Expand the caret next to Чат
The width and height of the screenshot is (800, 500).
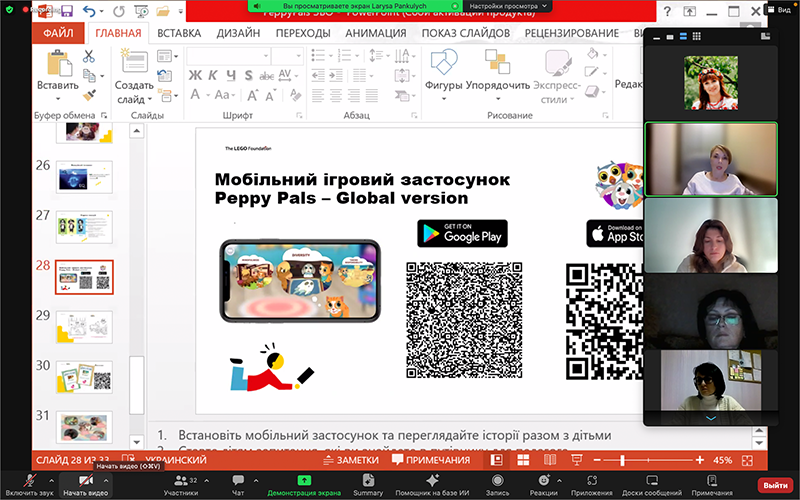pos(256,480)
